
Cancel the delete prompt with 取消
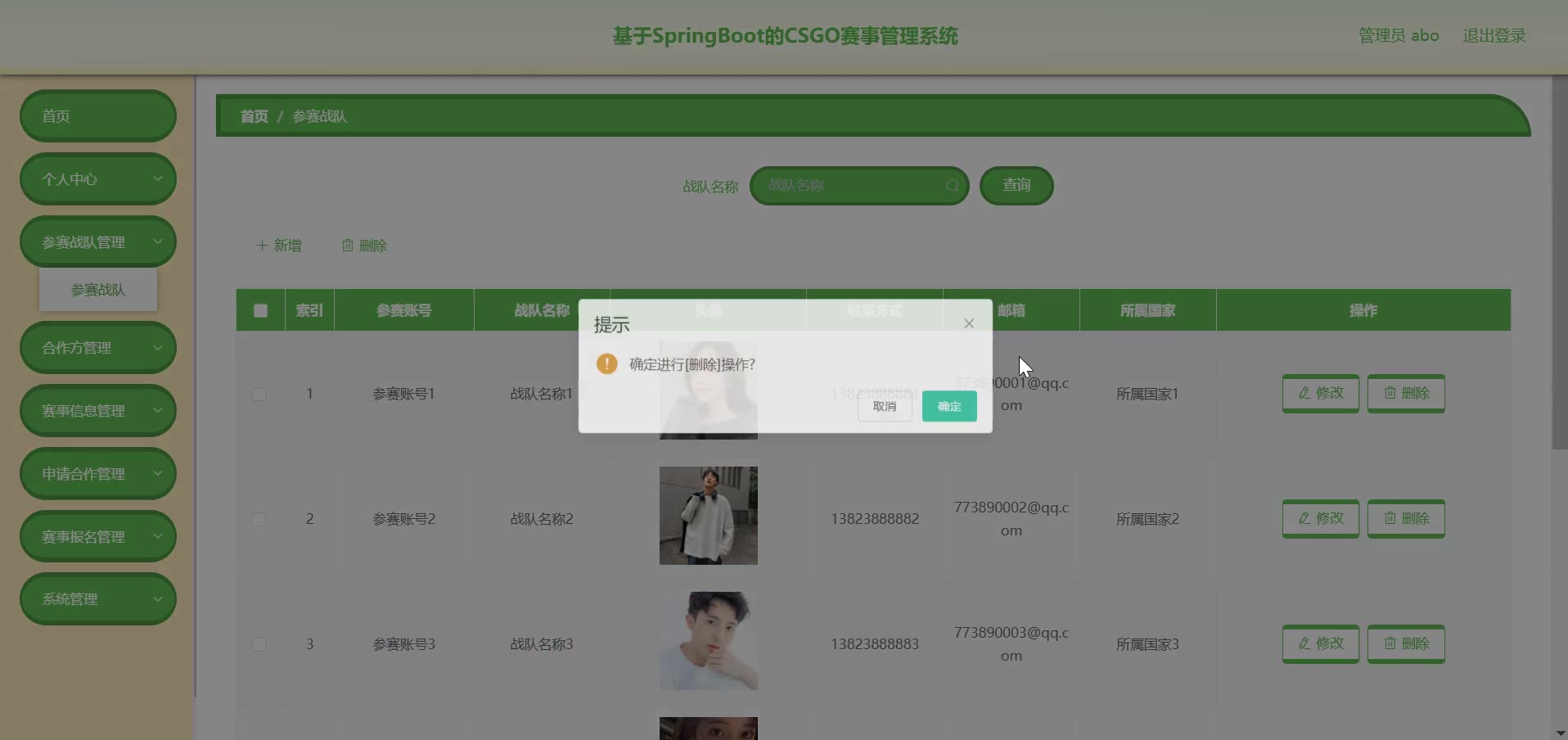point(885,406)
